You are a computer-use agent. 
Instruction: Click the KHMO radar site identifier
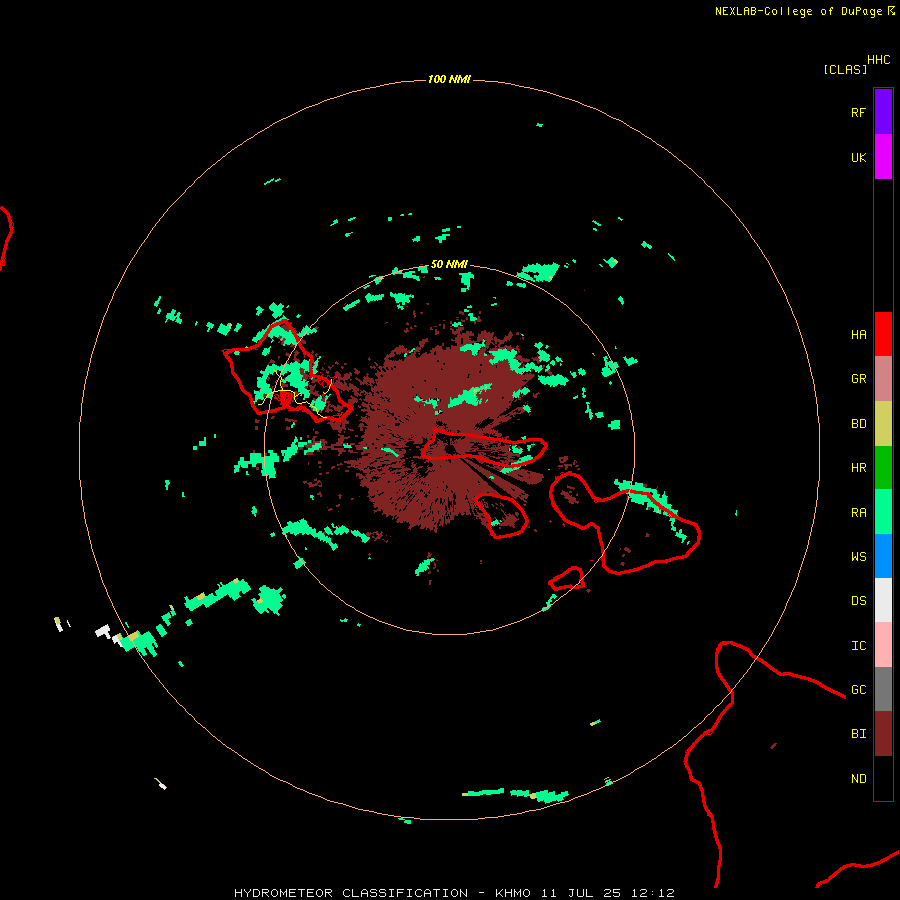(513, 893)
